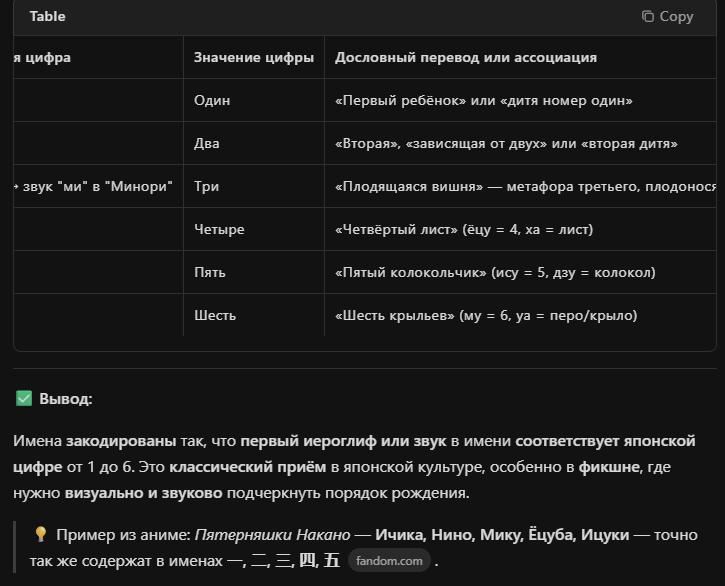Click the Два cell in the table
Screen dimensions: 725x586
click(207, 144)
